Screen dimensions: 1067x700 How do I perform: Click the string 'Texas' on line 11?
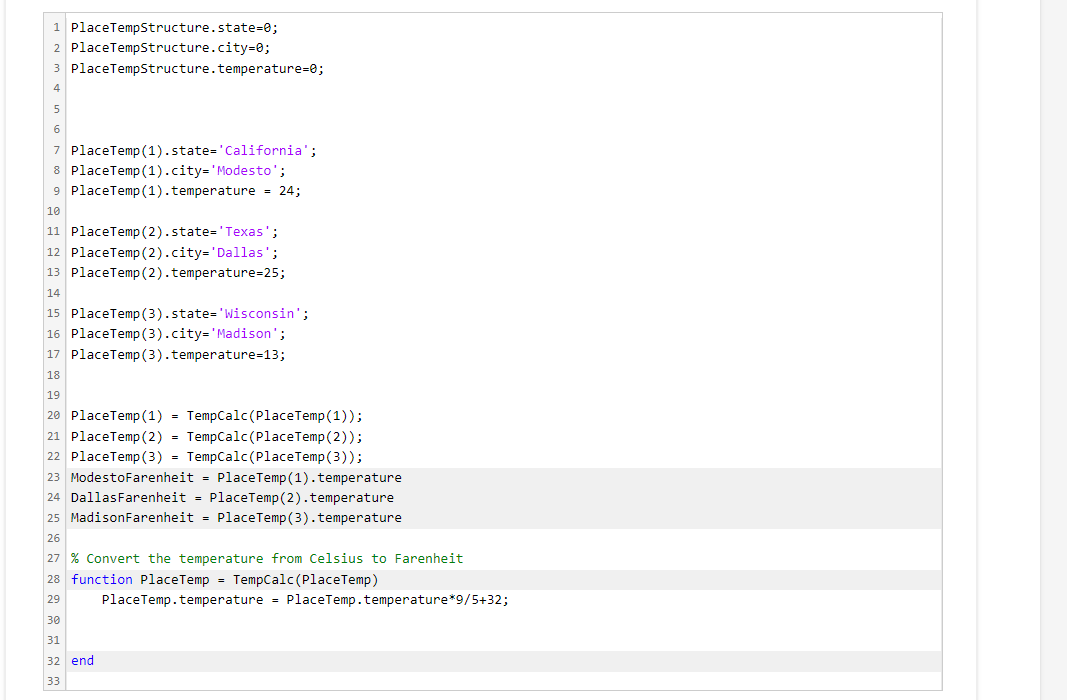click(244, 232)
